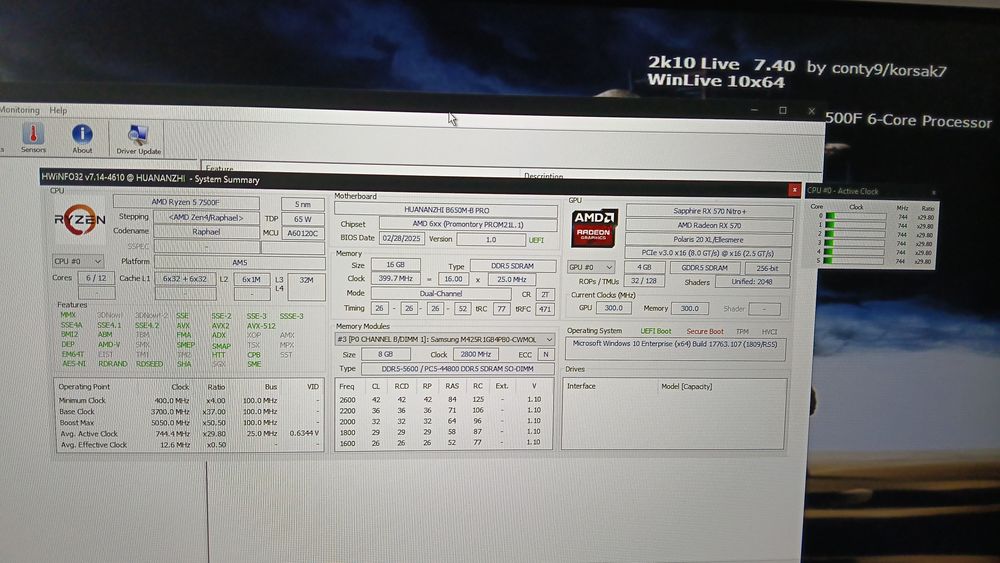Click the Ryzen logo
The width and height of the screenshot is (1000, 563).
[x=80, y=221]
